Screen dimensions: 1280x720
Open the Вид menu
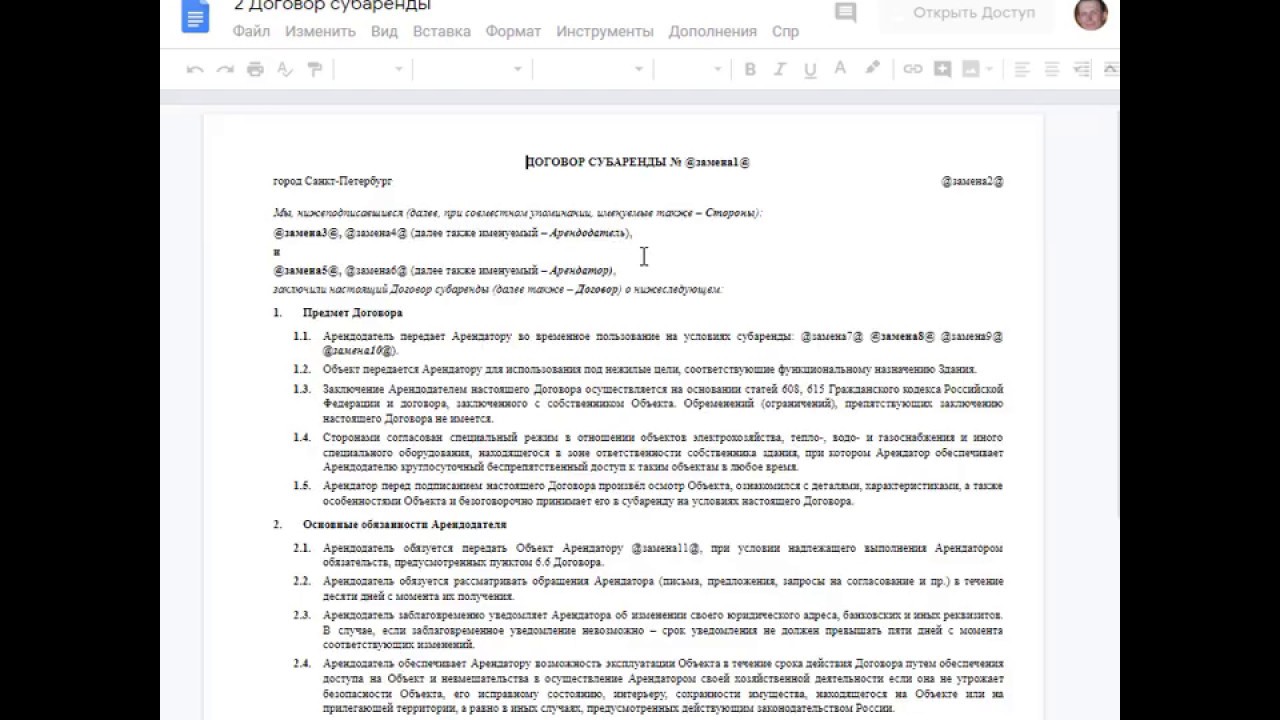(384, 31)
